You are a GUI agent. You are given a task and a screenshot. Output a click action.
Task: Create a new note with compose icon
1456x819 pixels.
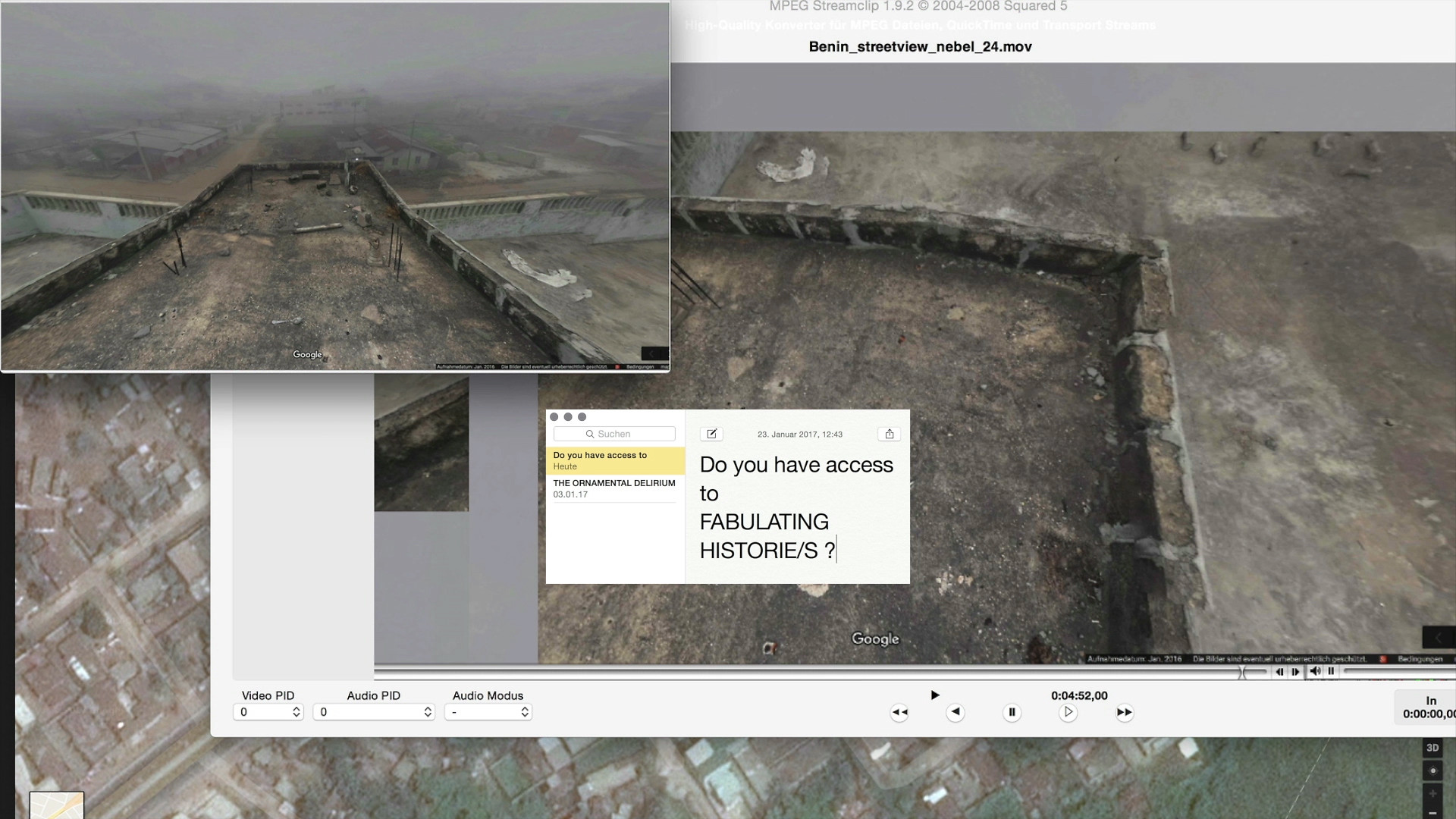tap(711, 434)
